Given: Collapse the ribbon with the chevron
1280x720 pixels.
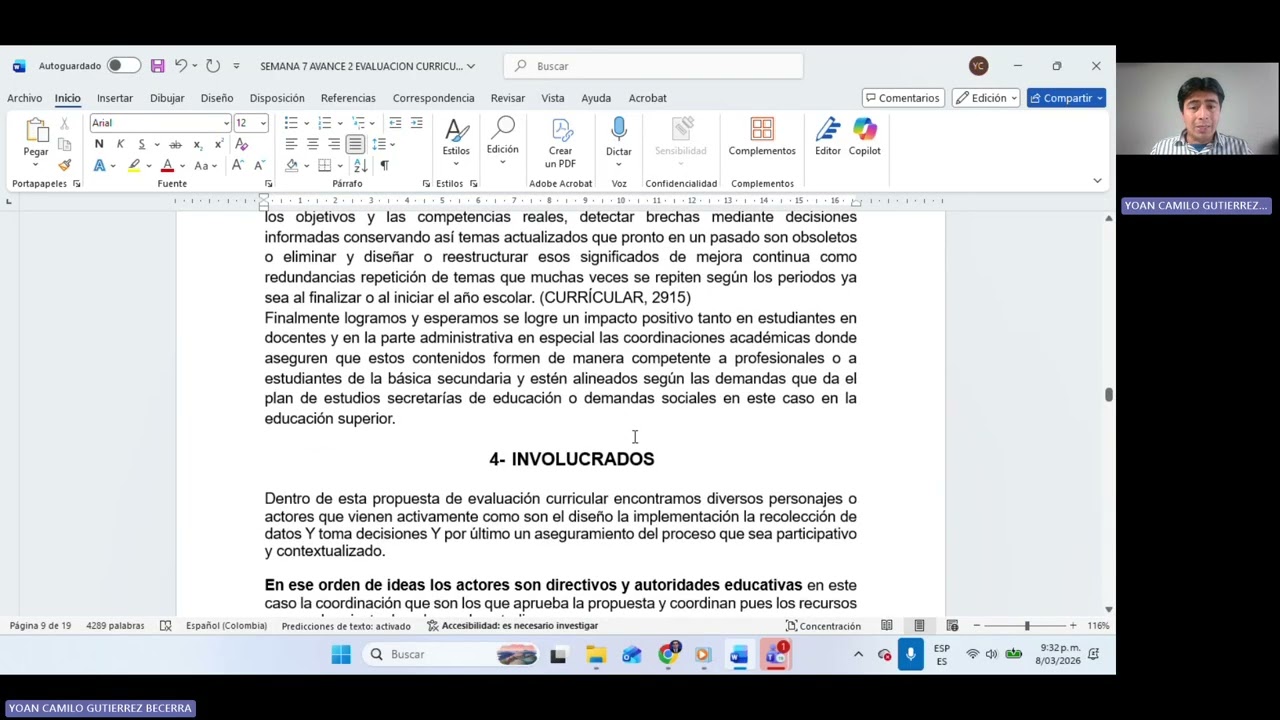Looking at the screenshot, I should (1097, 181).
